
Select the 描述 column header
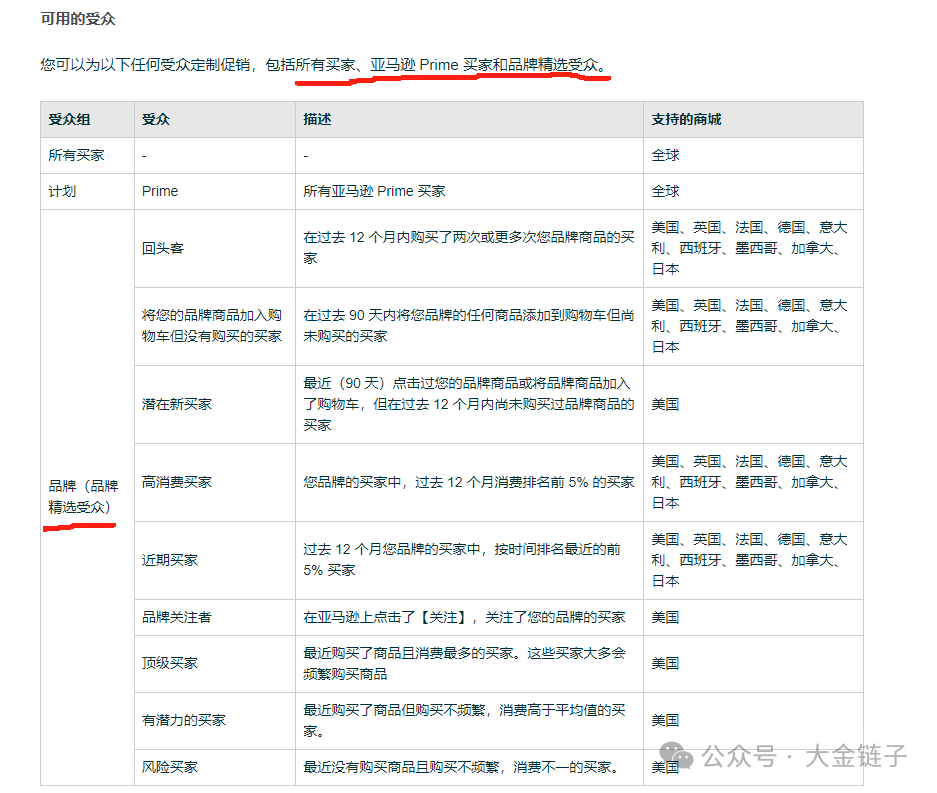tap(316, 119)
